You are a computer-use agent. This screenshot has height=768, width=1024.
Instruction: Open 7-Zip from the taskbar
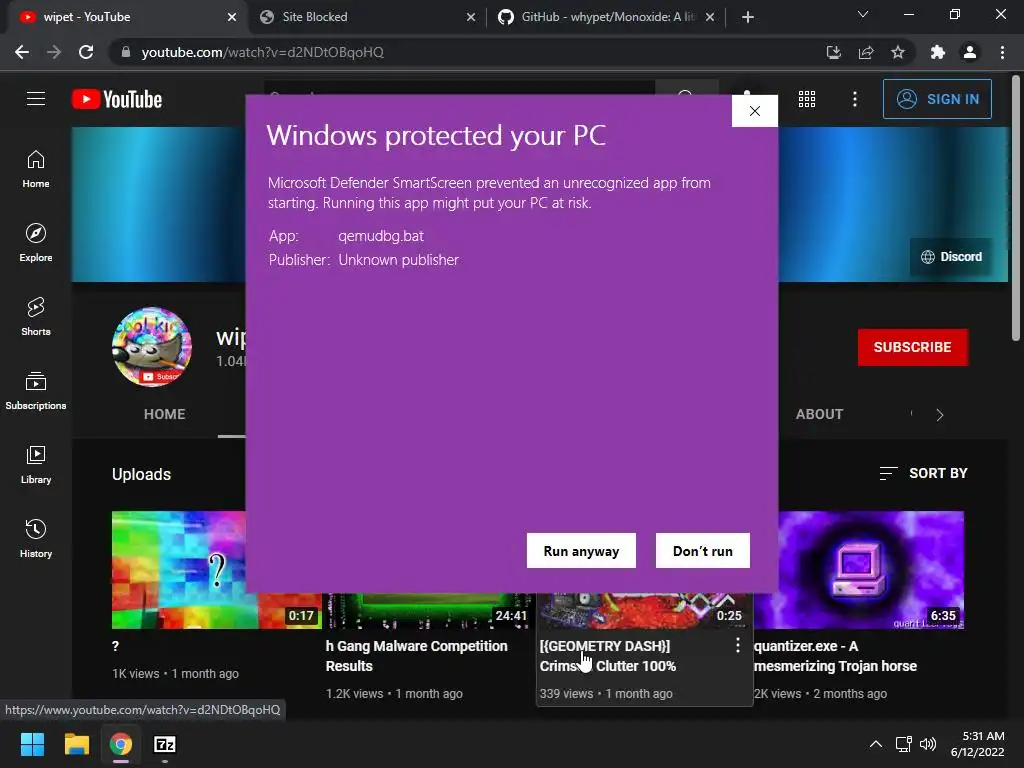click(165, 744)
